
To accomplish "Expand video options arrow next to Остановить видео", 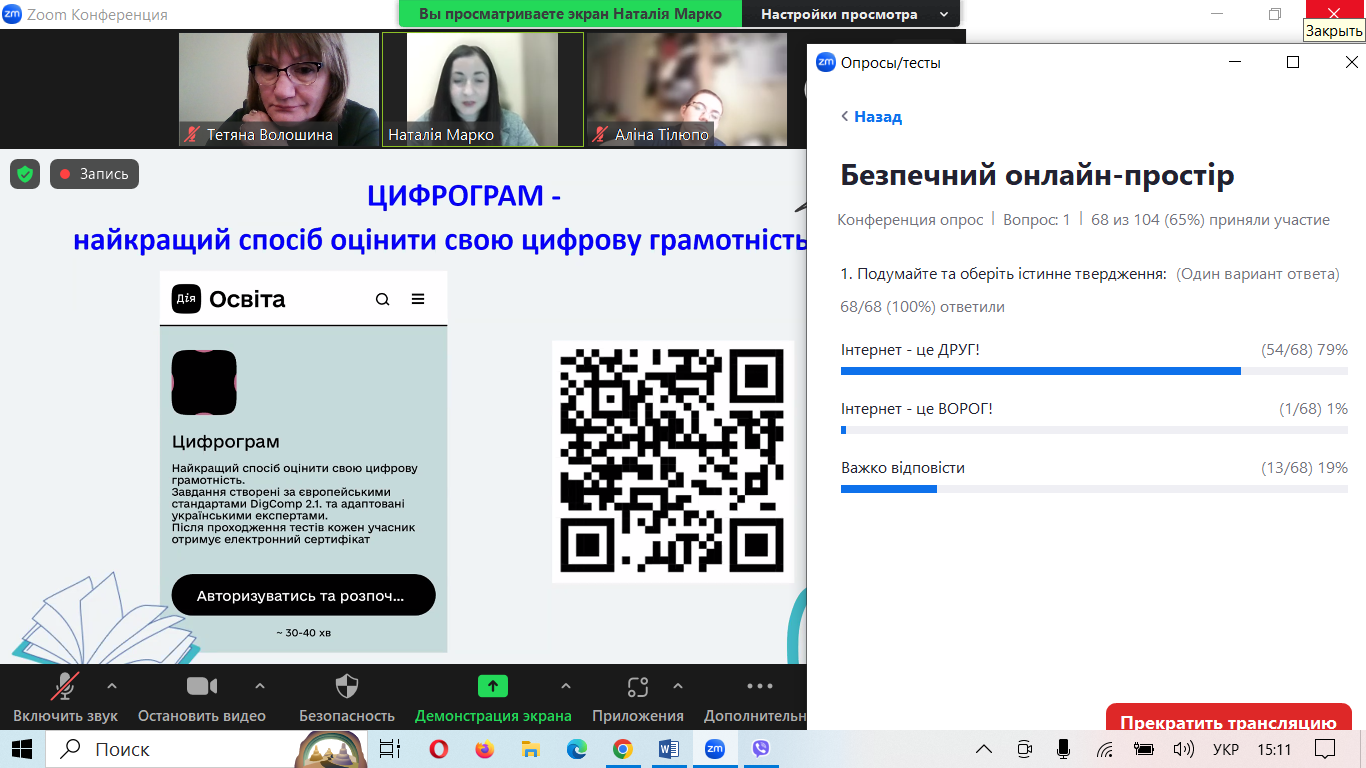I will click(260, 686).
